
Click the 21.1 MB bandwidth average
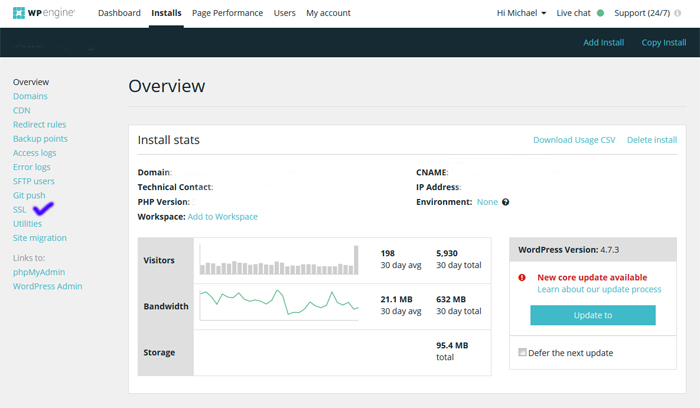396,299
